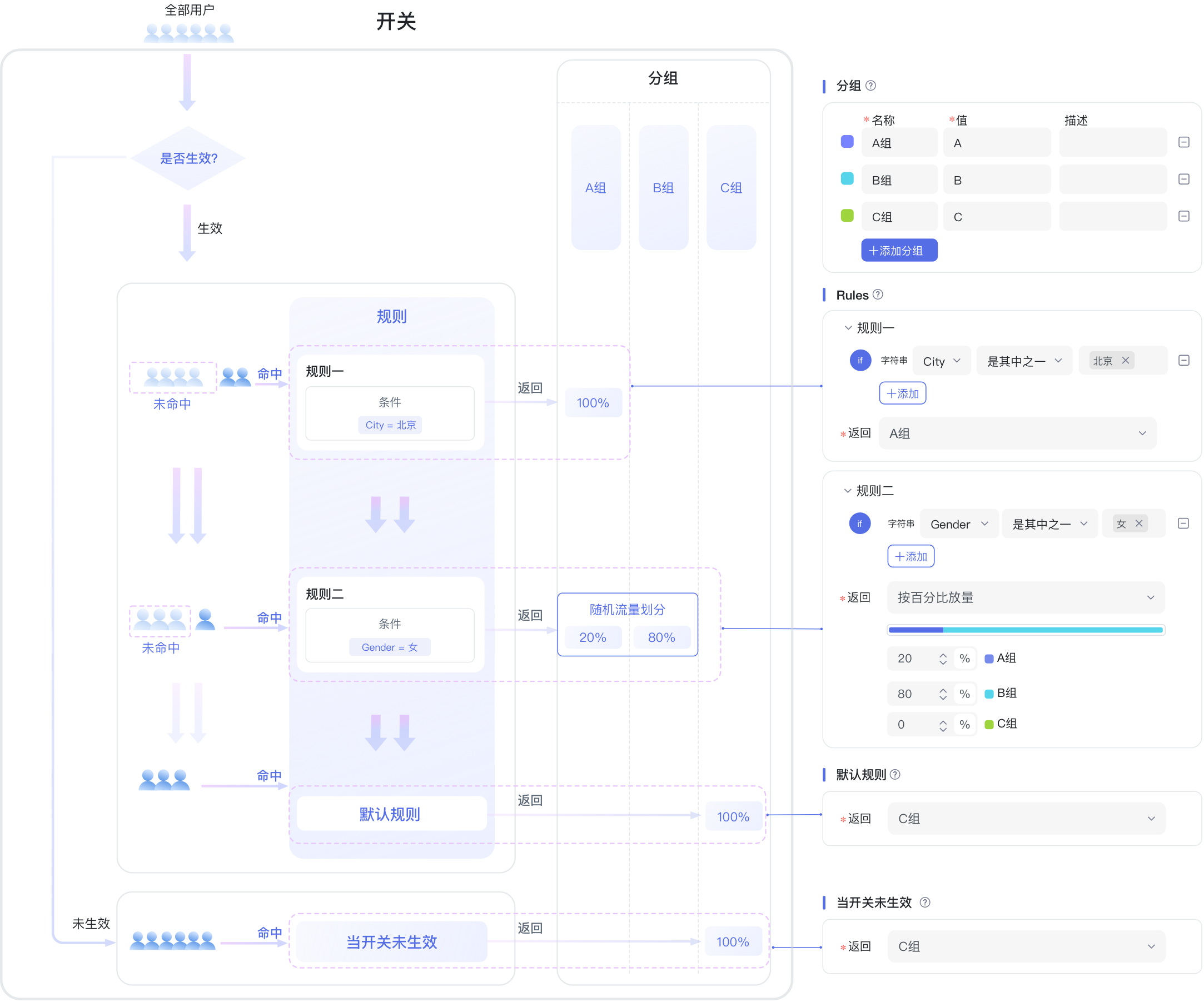This screenshot has width=1204, height=1002.
Task: Click the stepper arrows on A组 20 percent
Action: (x=943, y=659)
